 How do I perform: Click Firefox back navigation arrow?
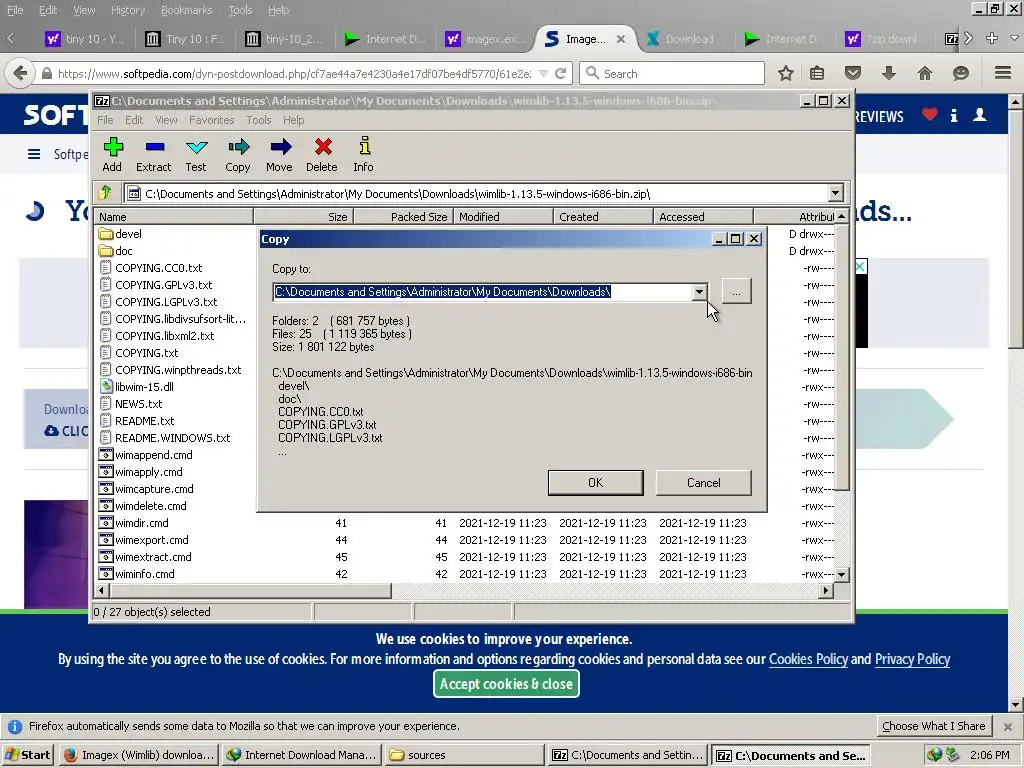(x=20, y=73)
